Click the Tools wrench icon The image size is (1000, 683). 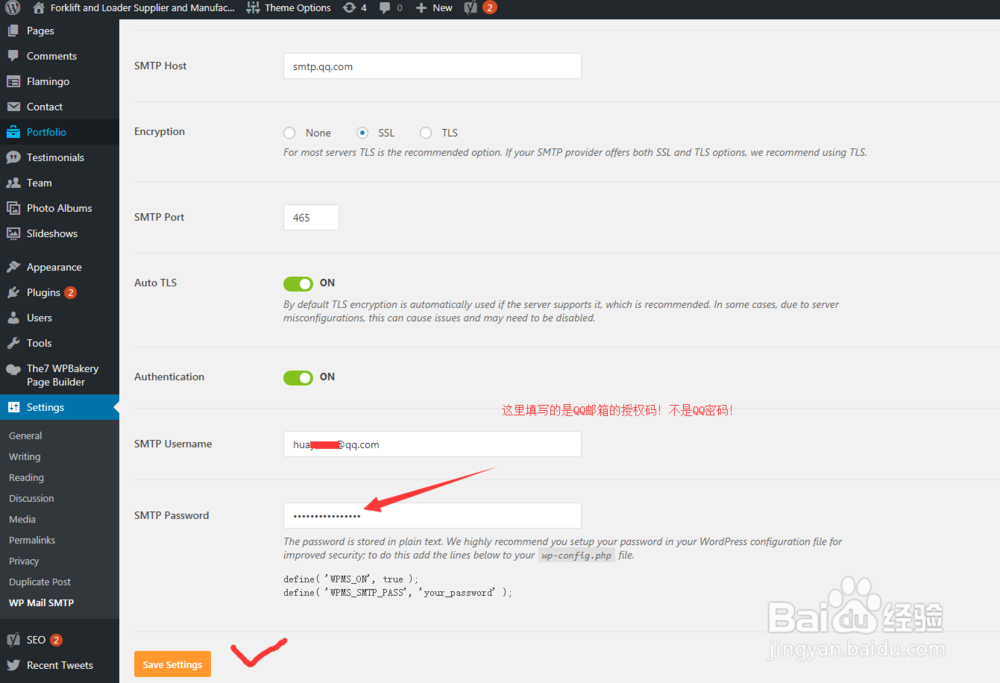(x=13, y=343)
